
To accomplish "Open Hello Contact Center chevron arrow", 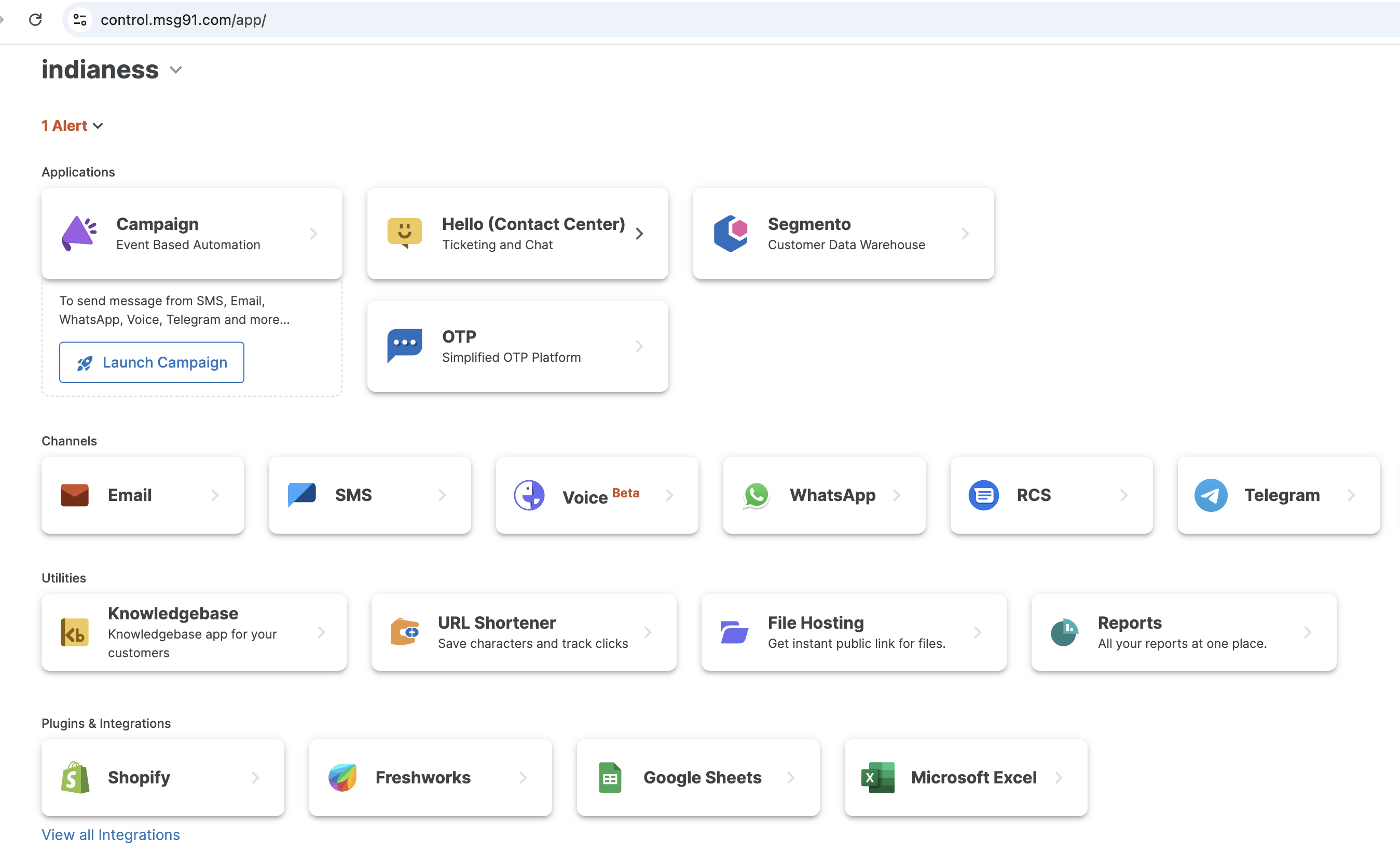I will pyautogui.click(x=639, y=234).
